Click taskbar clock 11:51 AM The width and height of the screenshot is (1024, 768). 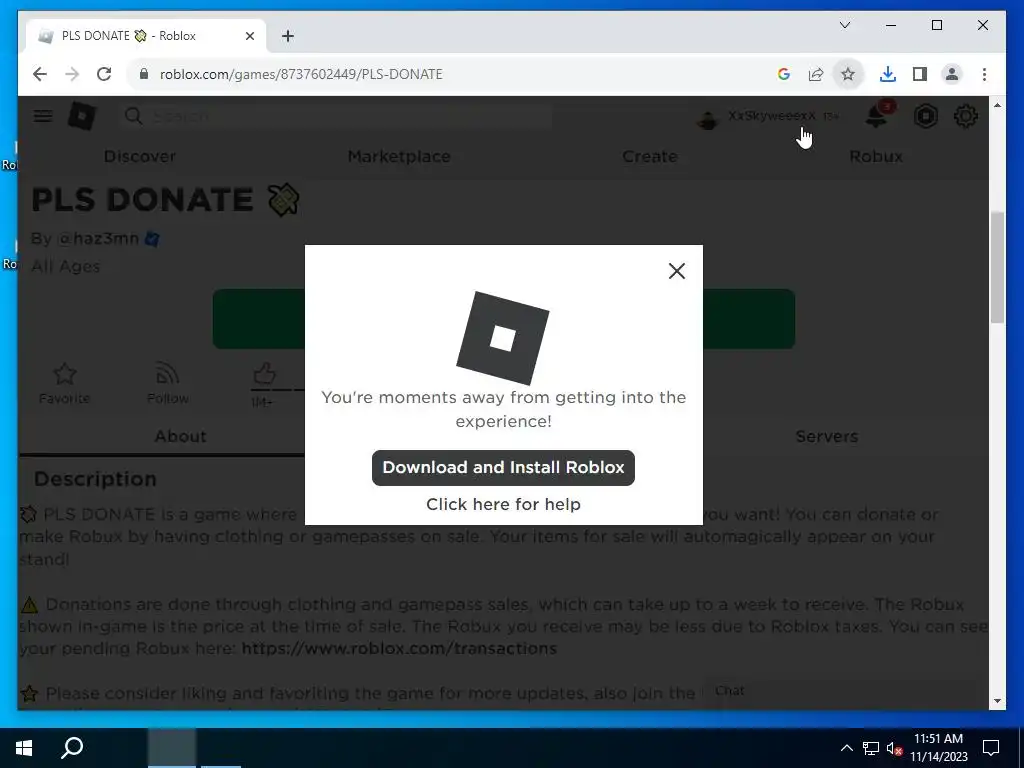pyautogui.click(x=938, y=739)
